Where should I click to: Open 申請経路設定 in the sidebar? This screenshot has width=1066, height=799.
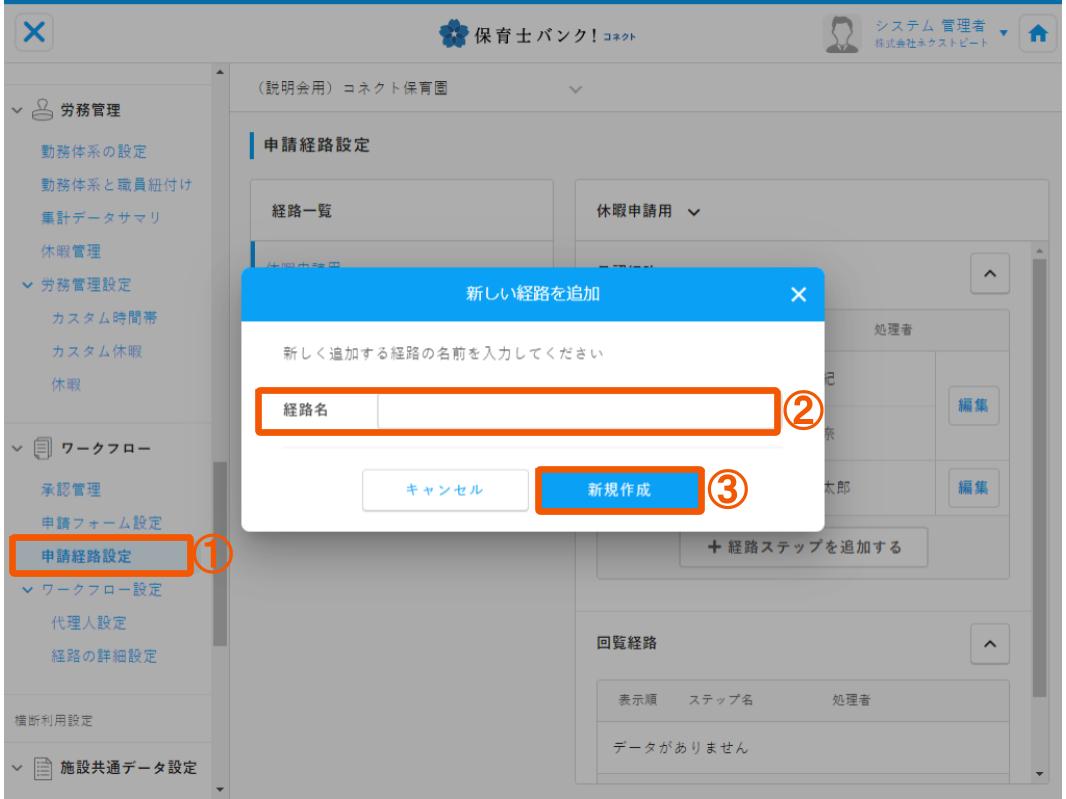pyautogui.click(x=85, y=556)
